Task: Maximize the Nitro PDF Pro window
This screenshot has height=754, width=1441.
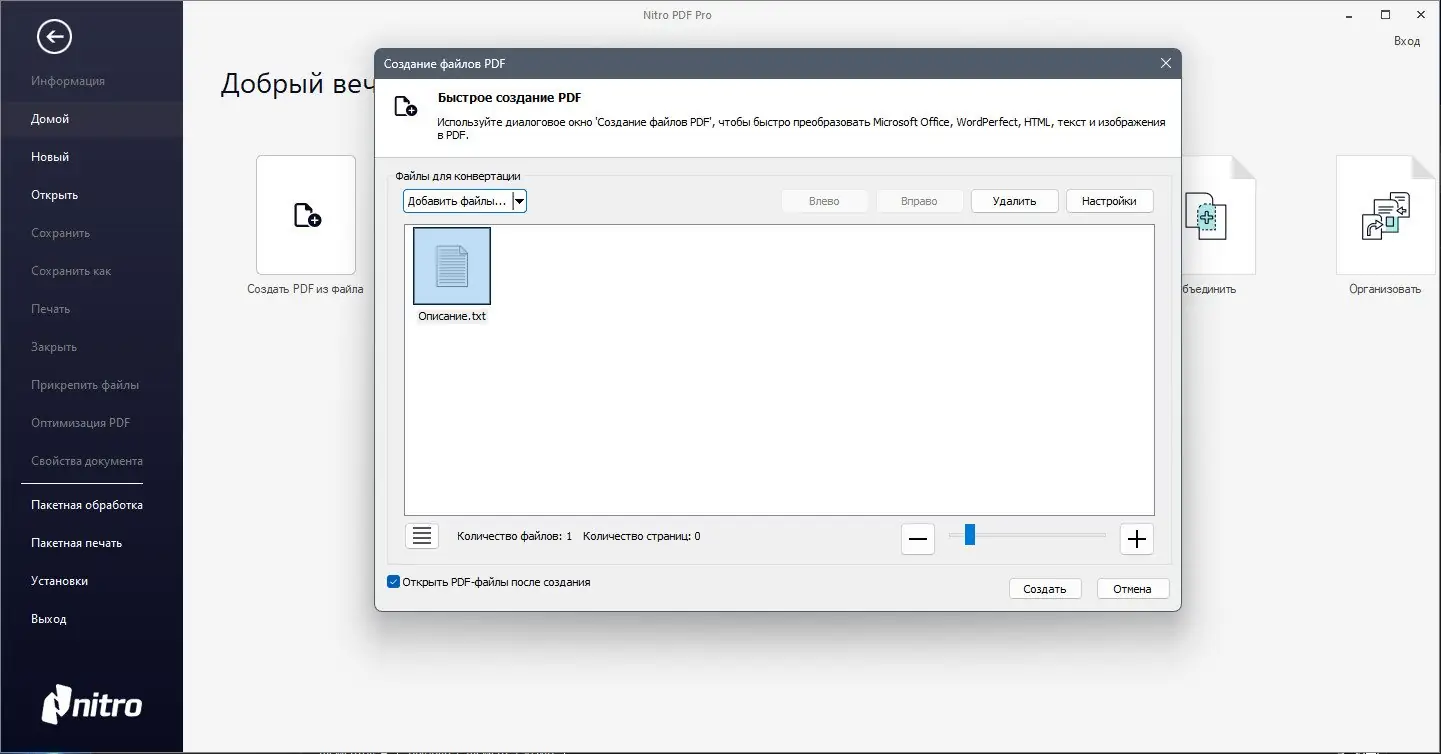Action: (x=1385, y=14)
